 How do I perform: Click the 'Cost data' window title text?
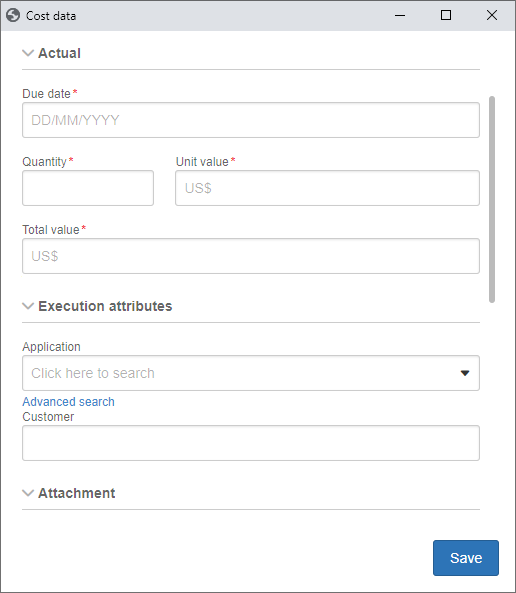(51, 16)
